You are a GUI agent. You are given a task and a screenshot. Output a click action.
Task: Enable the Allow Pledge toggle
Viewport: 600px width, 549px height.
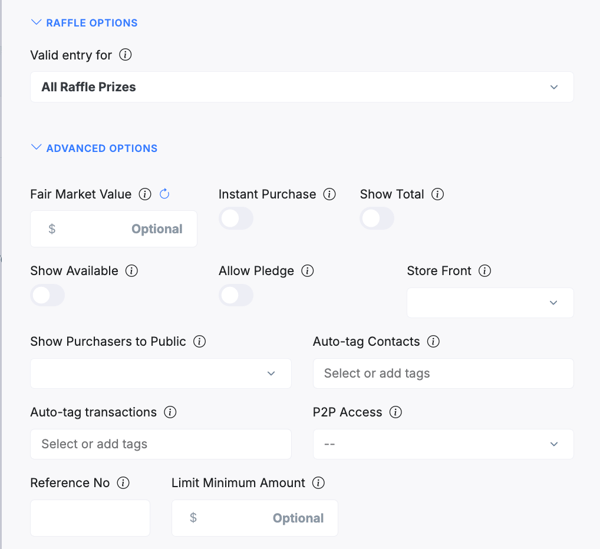[x=236, y=295]
